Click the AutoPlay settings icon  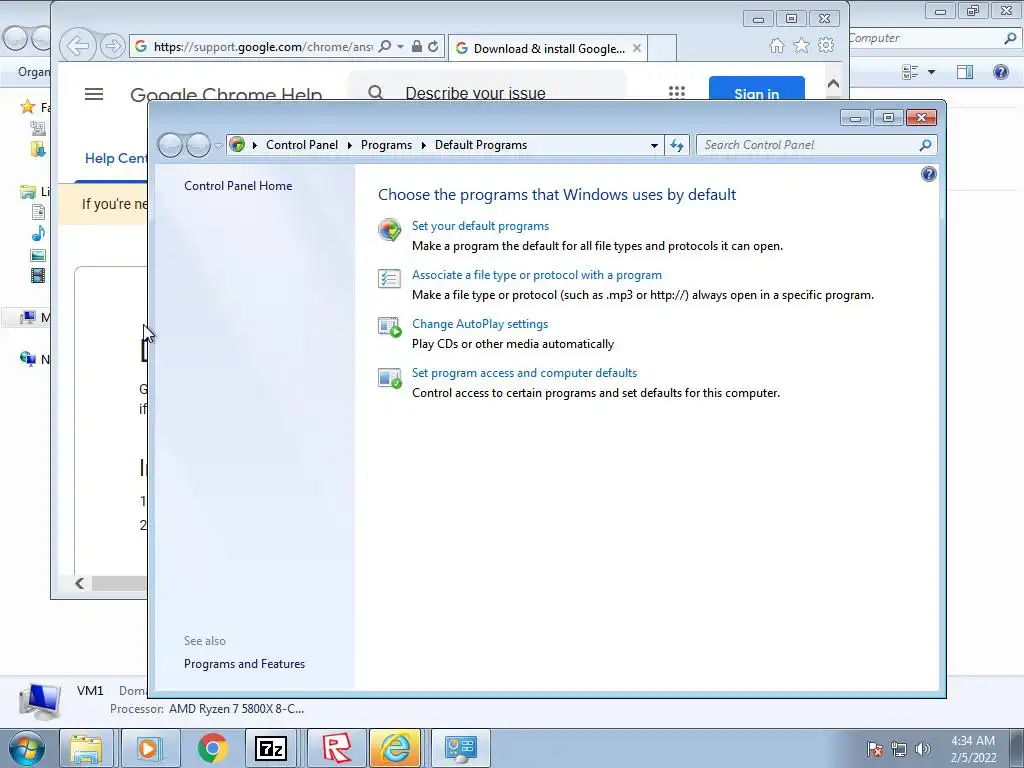(x=390, y=327)
